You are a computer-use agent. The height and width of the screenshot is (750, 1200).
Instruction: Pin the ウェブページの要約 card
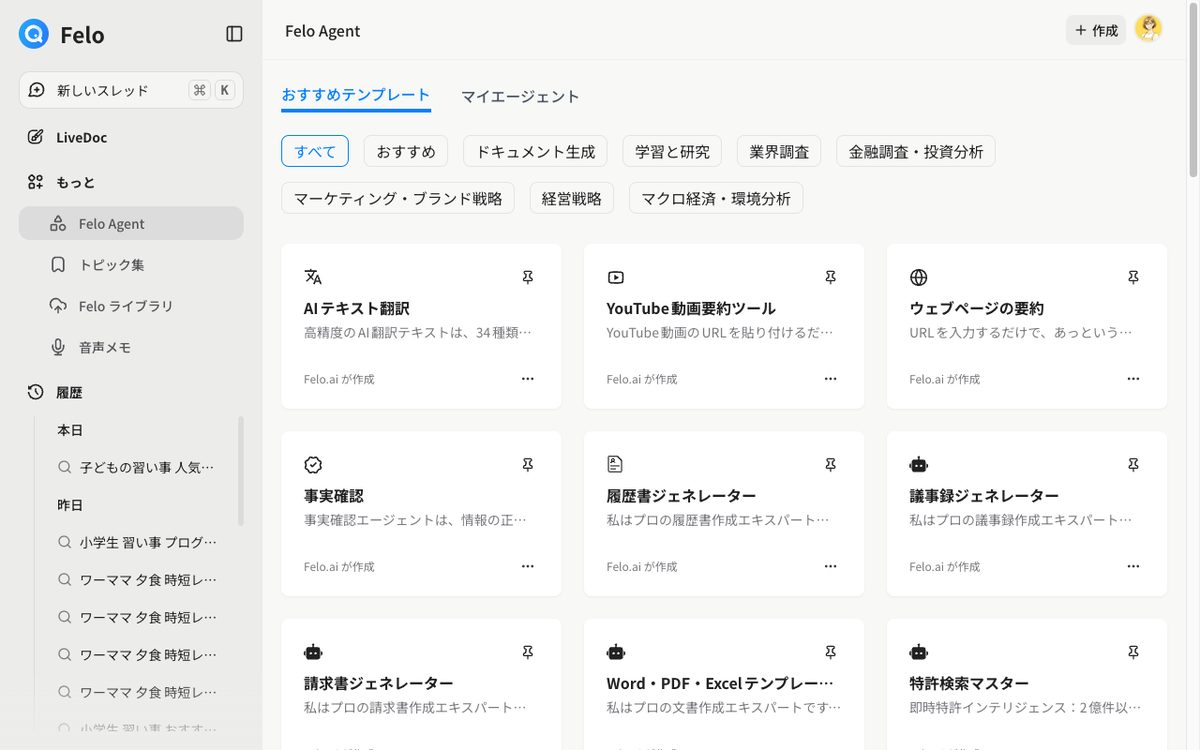tap(1133, 277)
